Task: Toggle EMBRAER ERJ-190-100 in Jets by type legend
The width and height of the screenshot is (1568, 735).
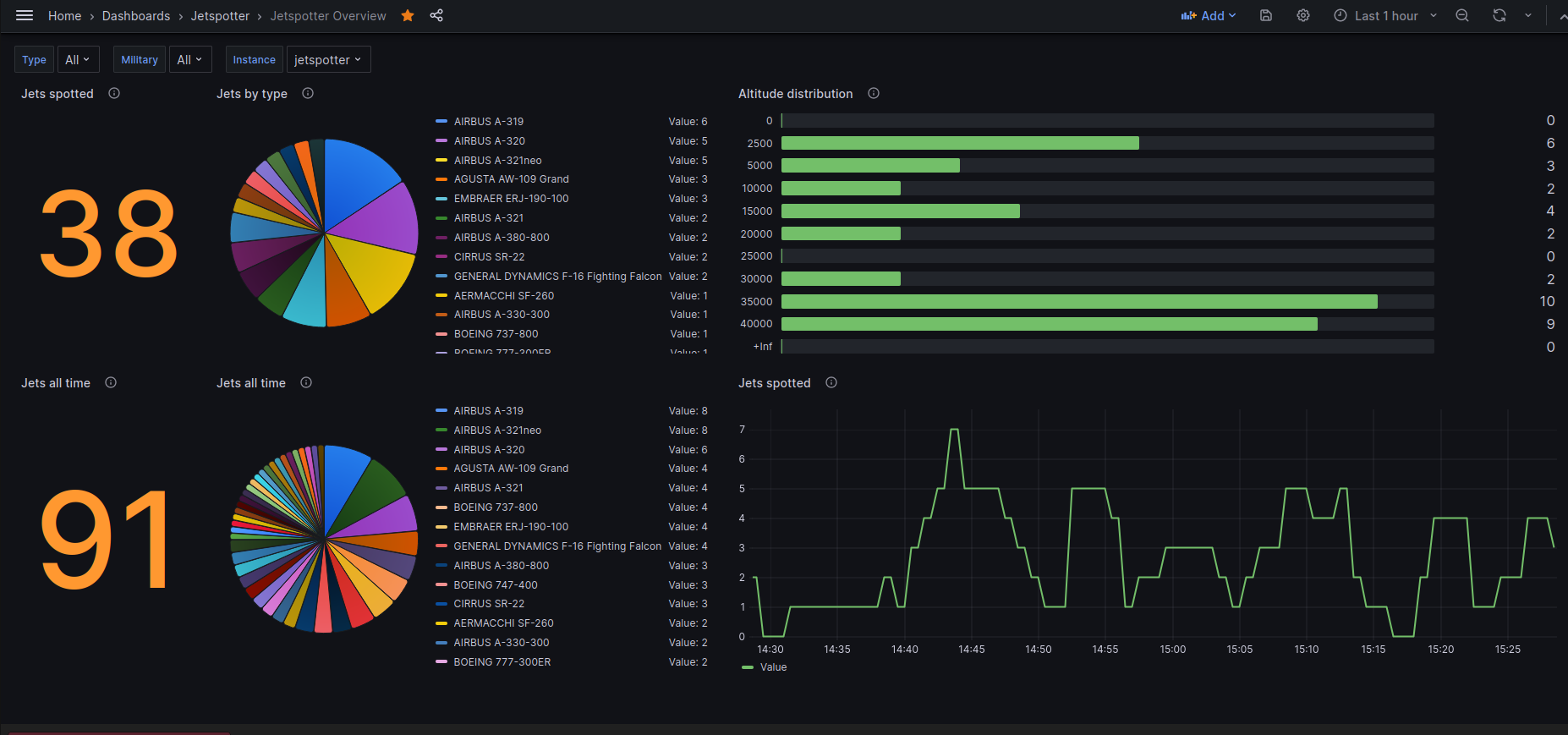Action: point(512,199)
